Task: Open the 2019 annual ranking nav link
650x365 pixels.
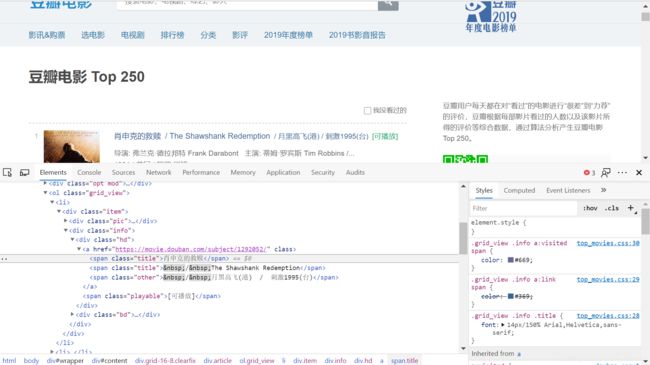Action: pos(288,35)
